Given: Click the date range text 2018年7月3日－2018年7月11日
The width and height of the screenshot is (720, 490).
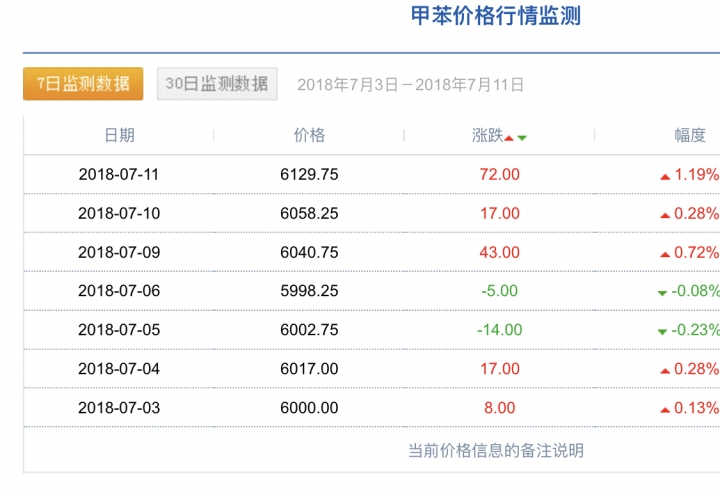Looking at the screenshot, I should [411, 85].
